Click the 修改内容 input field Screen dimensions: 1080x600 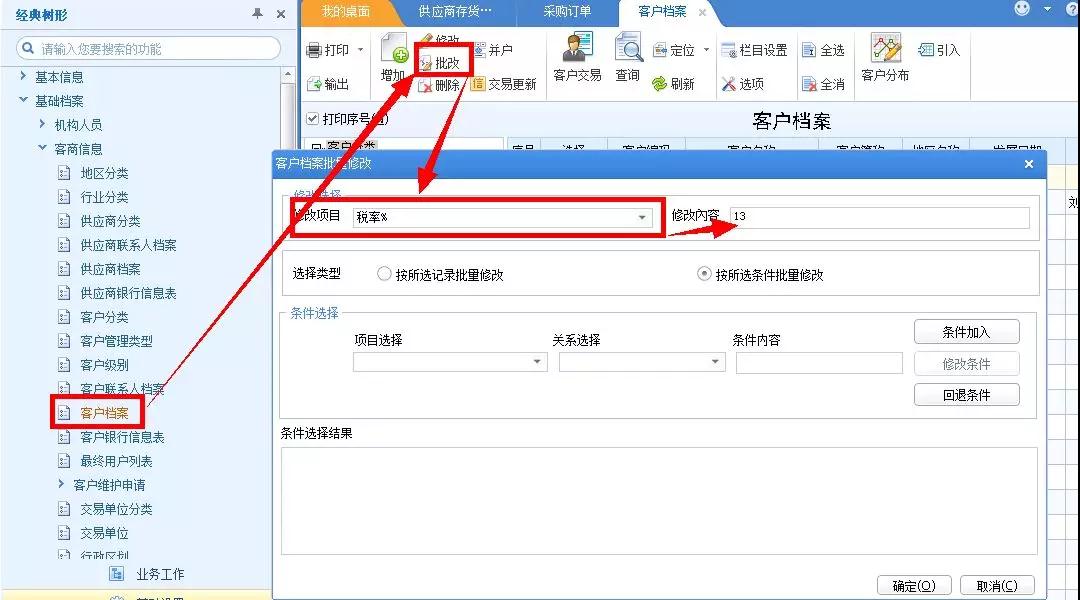(x=879, y=217)
